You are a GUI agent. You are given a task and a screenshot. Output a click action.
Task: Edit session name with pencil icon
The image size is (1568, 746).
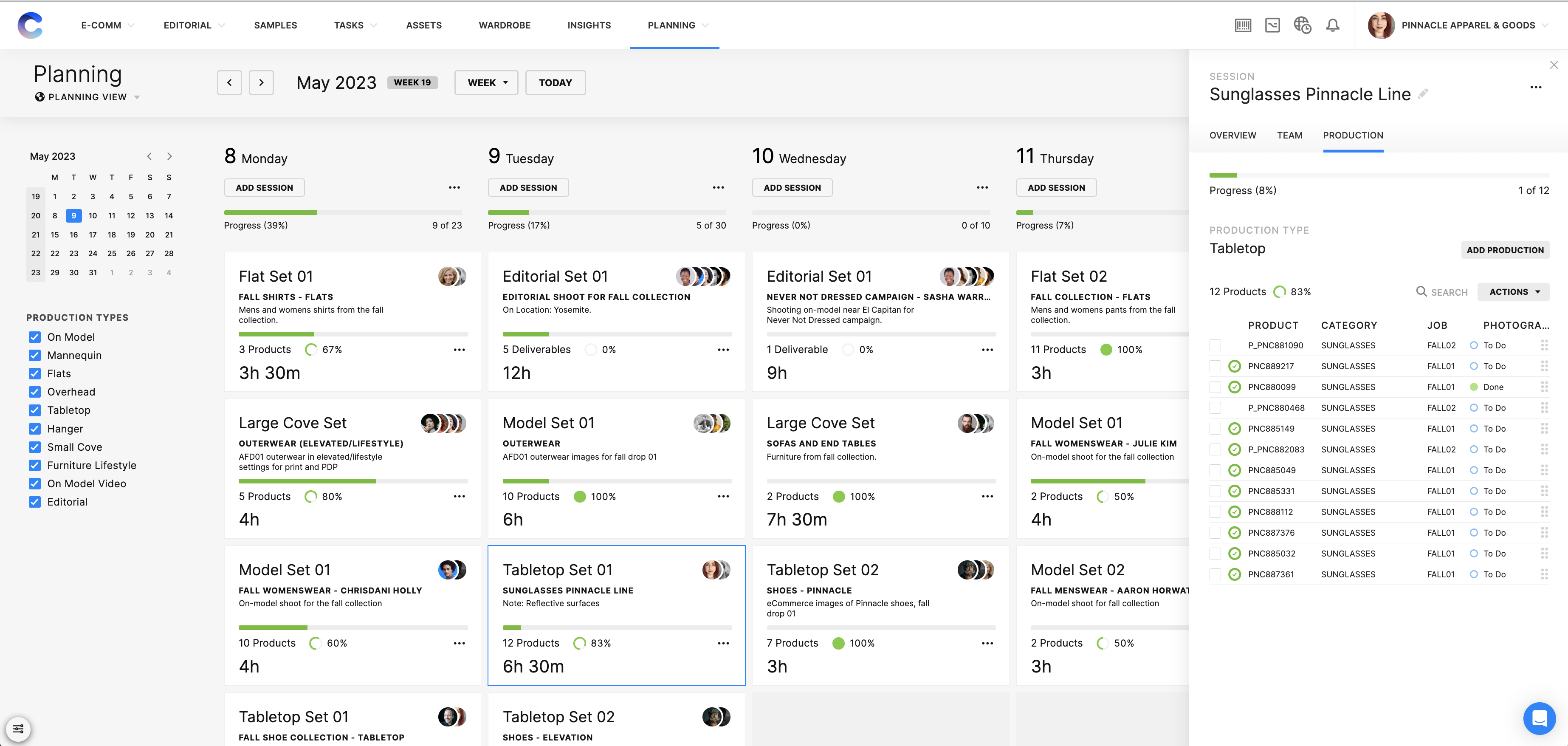(x=1422, y=94)
